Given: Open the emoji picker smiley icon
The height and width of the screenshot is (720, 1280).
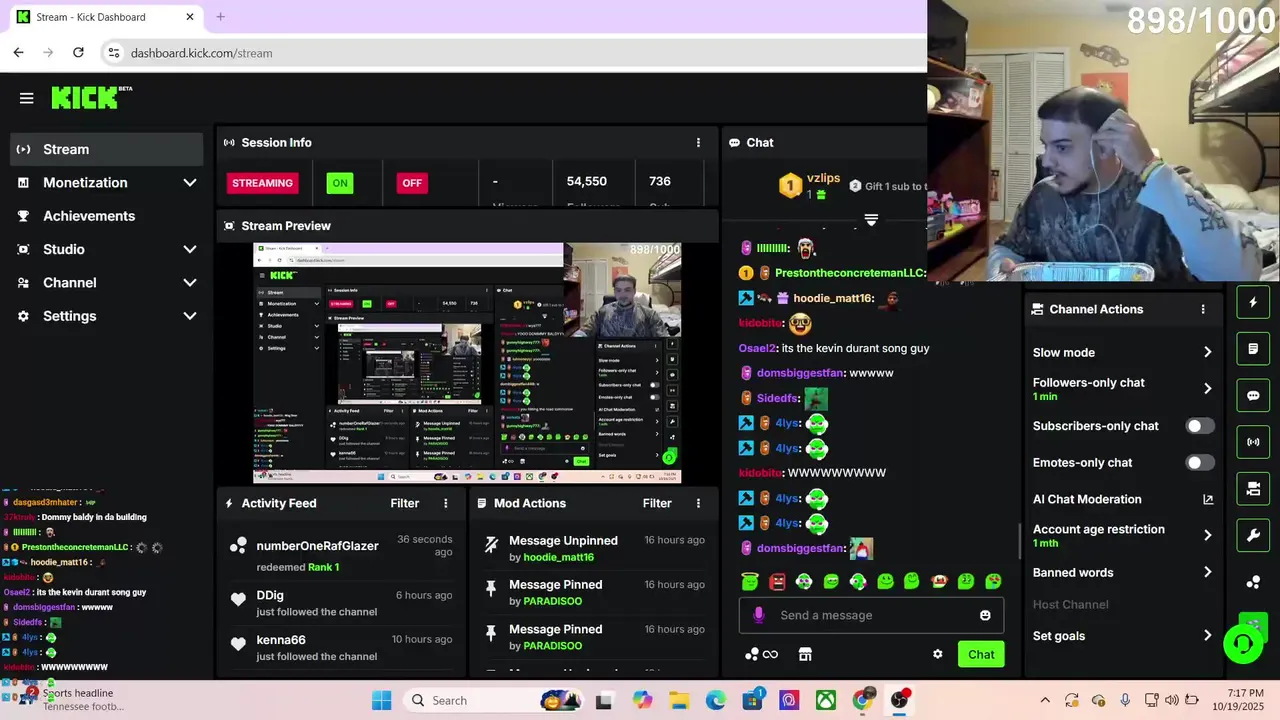Looking at the screenshot, I should 985,615.
